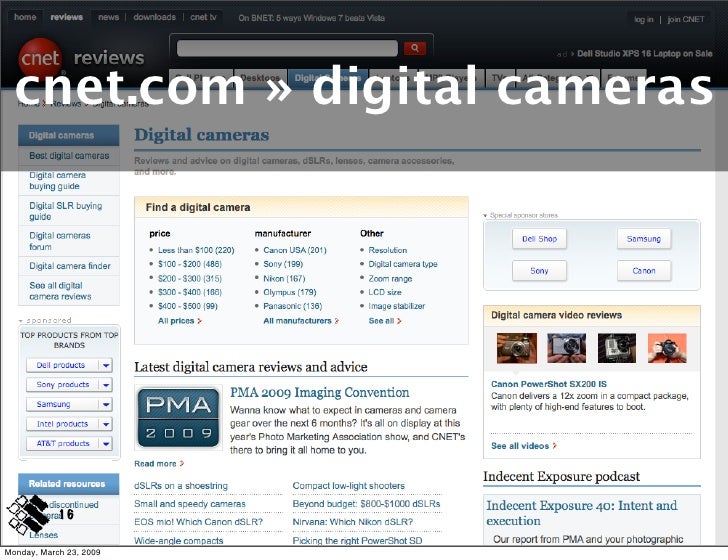Open second video review camera thumbnail
This screenshot has height=560, width=728.
click(x=566, y=348)
